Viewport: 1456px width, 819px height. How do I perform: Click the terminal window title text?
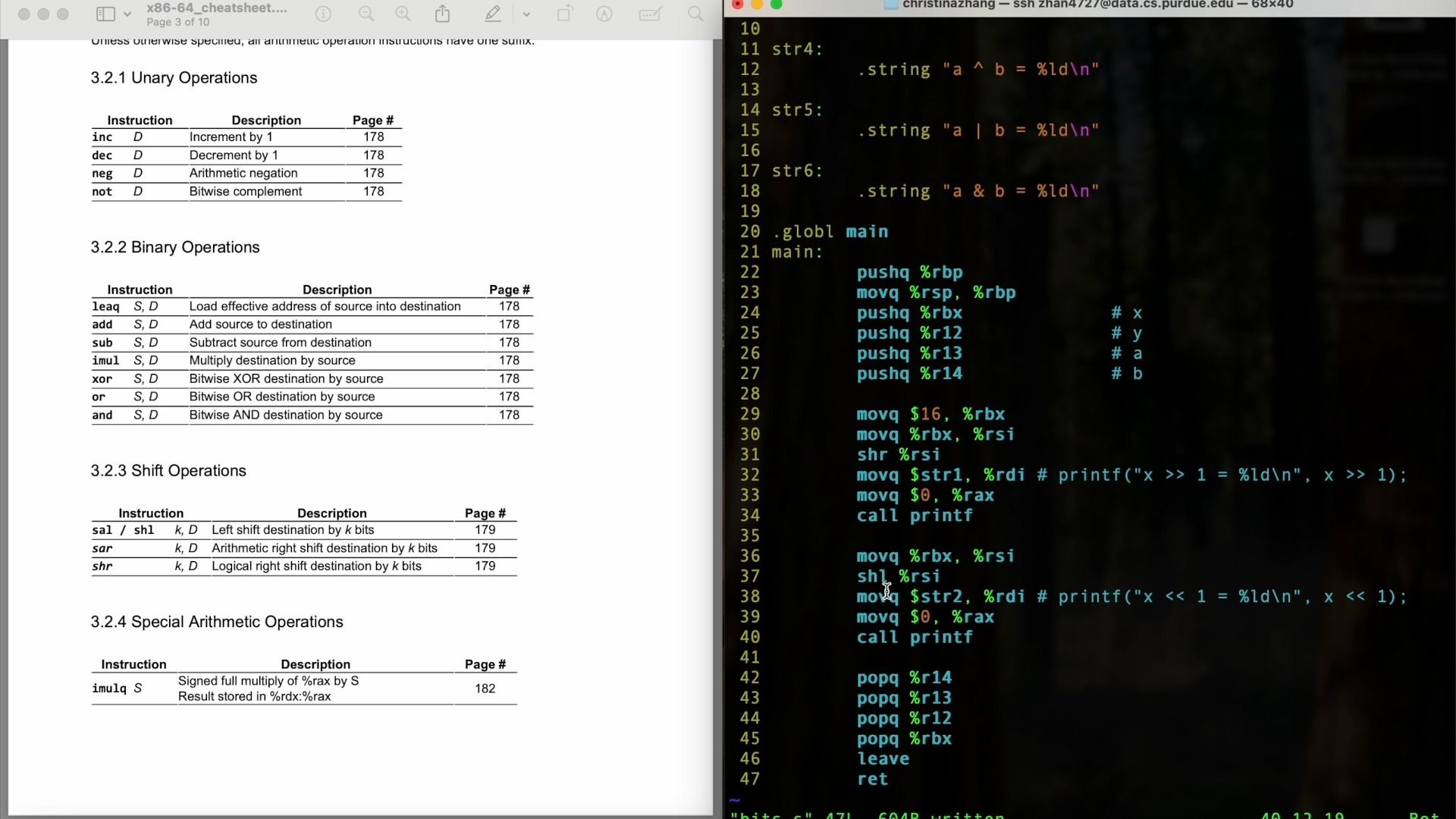(x=1098, y=5)
